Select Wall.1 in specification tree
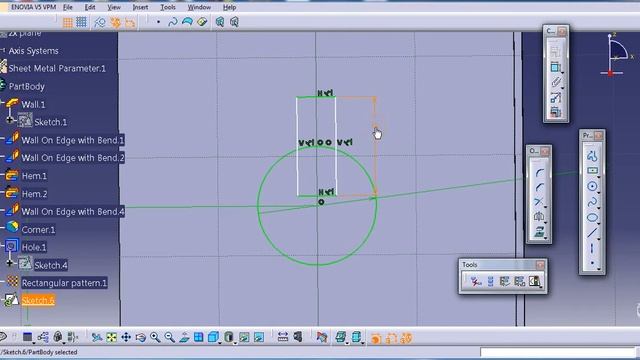The width and height of the screenshot is (640, 360). click(x=33, y=104)
